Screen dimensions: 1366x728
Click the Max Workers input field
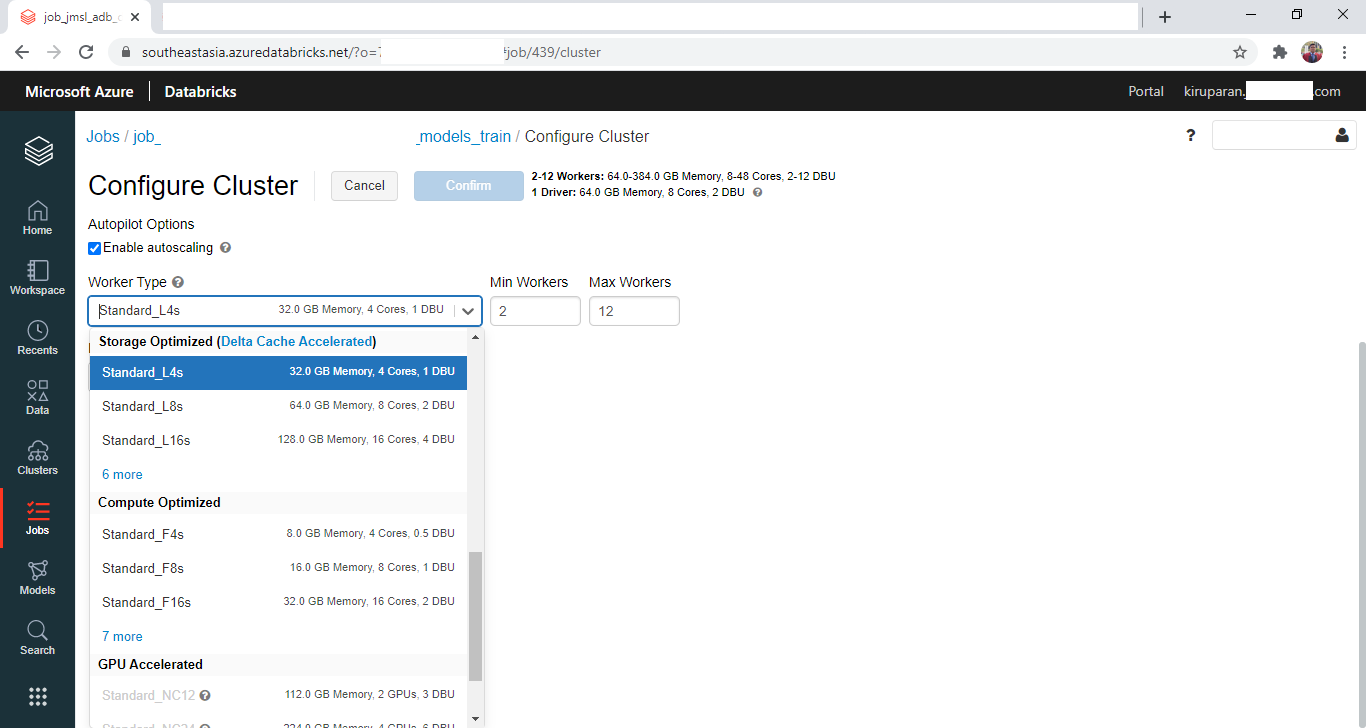pos(634,311)
